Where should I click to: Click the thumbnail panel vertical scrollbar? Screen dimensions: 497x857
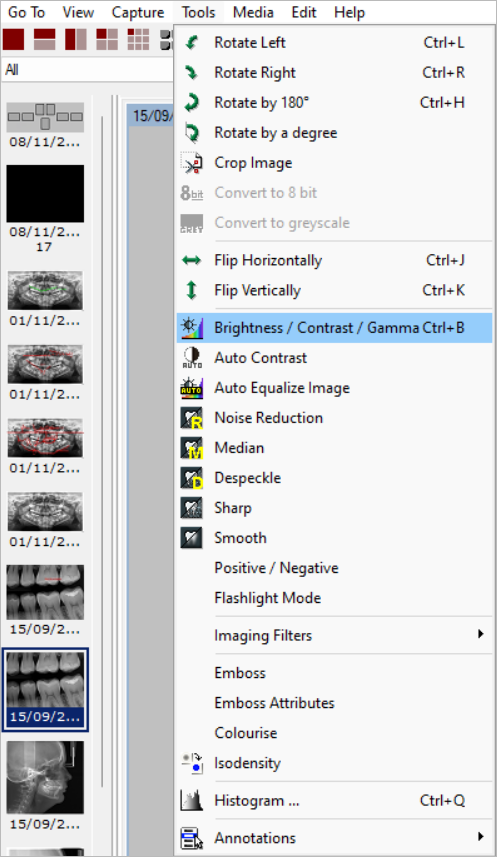click(102, 451)
